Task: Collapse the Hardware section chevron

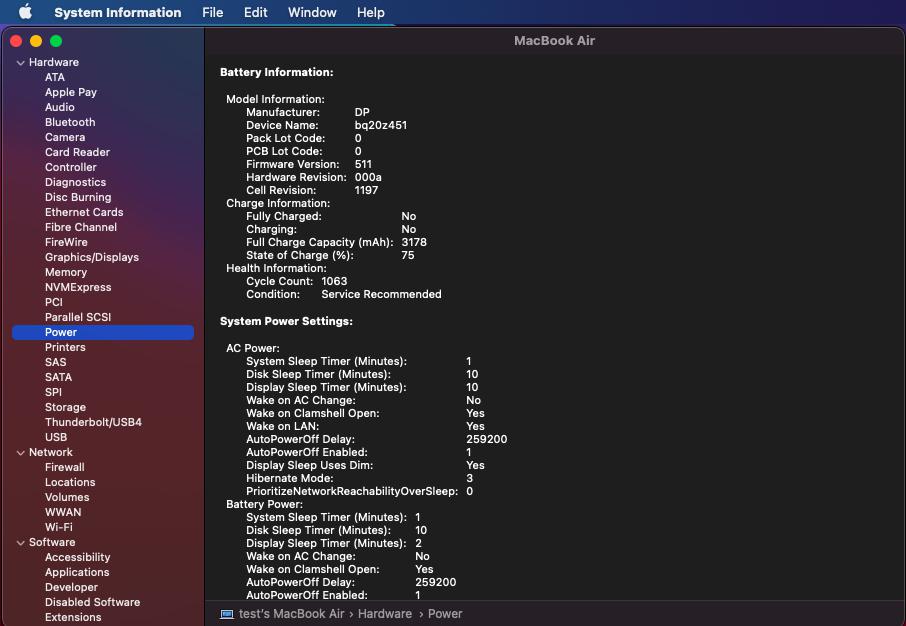Action: (21, 62)
